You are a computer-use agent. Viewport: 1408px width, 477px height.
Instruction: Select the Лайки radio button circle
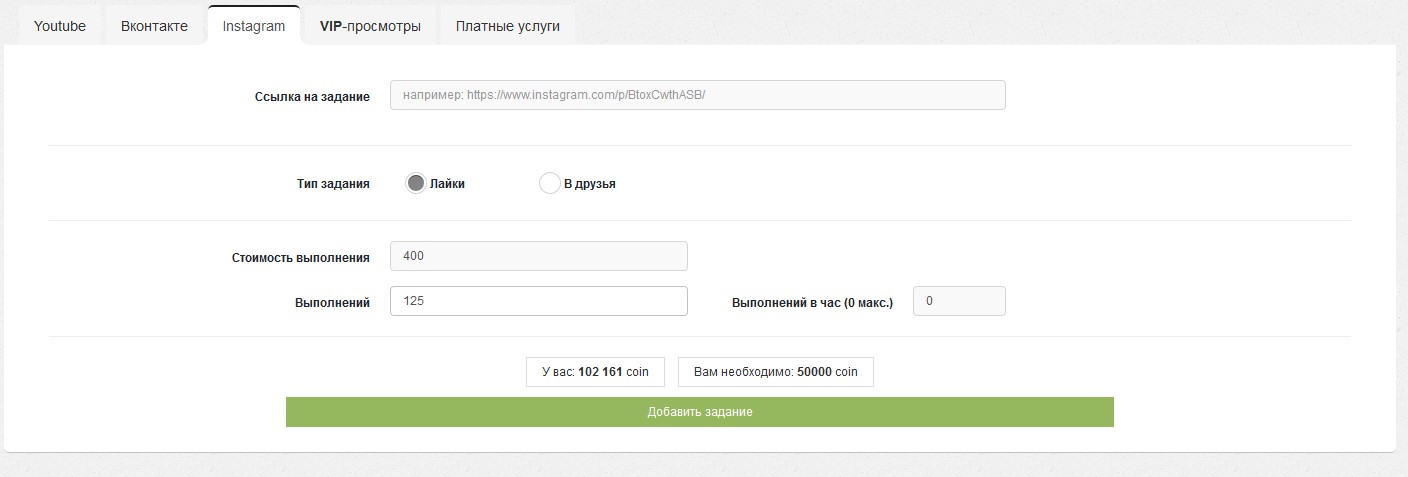click(x=416, y=183)
